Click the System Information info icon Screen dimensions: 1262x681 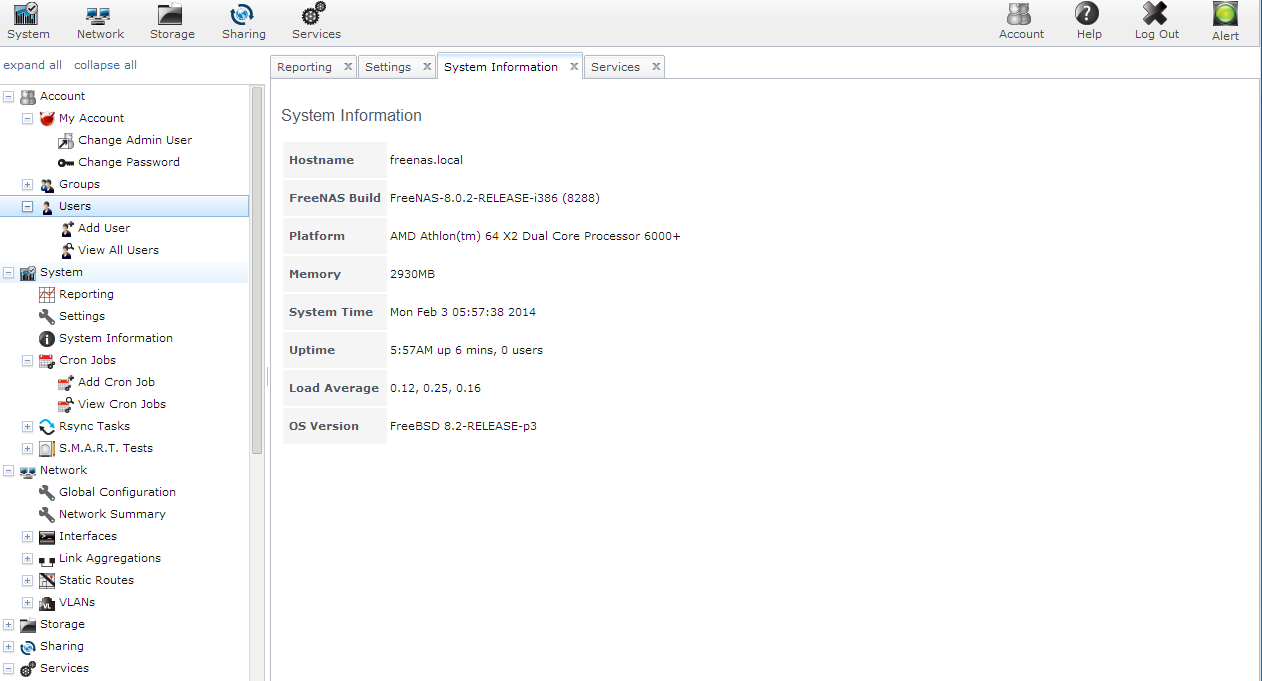tap(47, 338)
